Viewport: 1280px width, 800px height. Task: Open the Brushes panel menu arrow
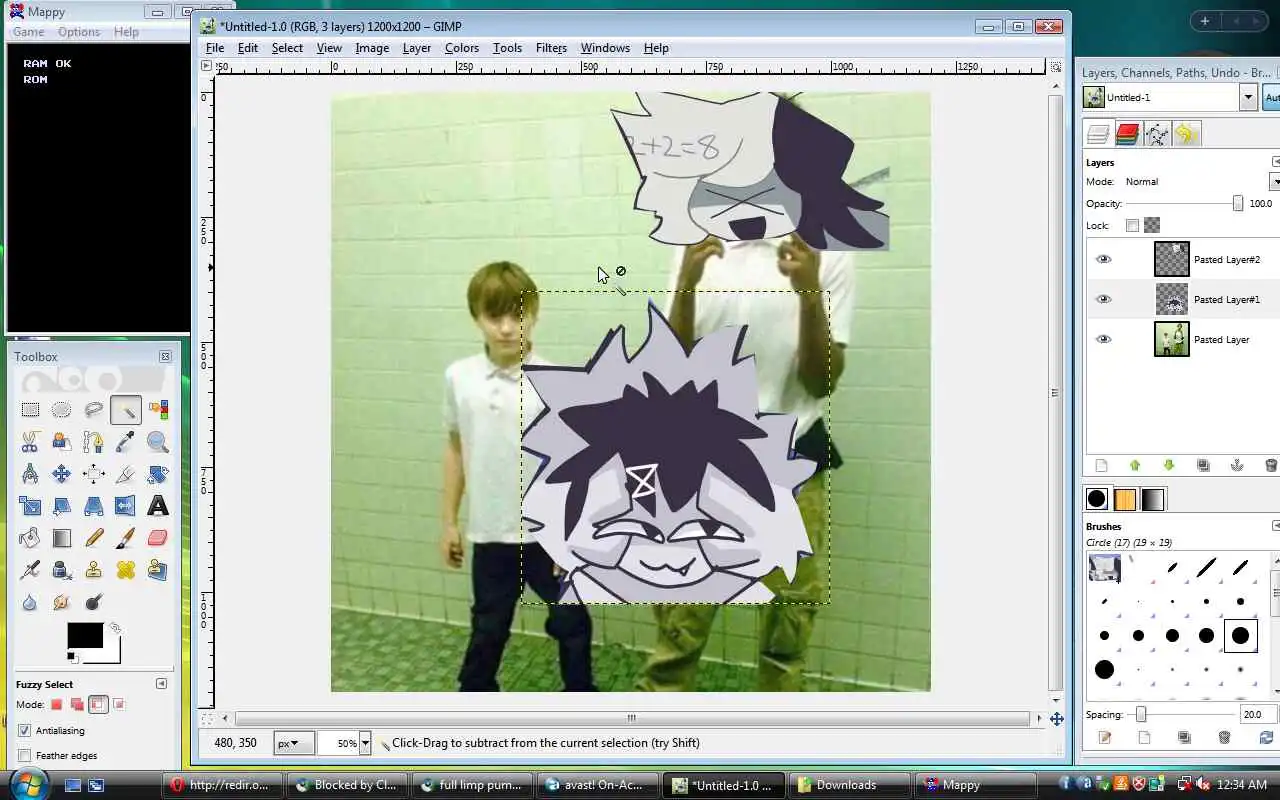tap(1276, 526)
